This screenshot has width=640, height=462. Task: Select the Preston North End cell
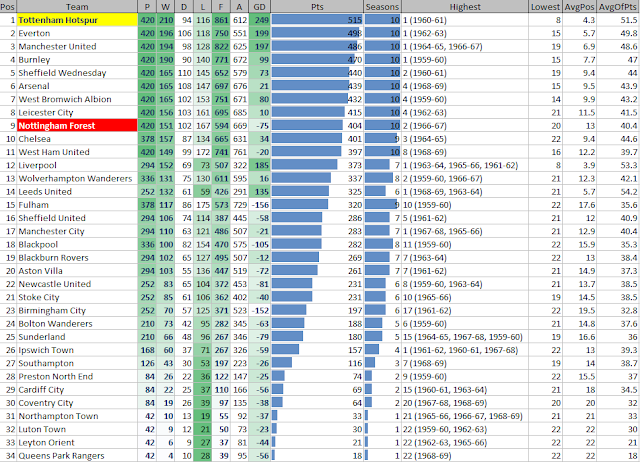pyautogui.click(x=77, y=376)
